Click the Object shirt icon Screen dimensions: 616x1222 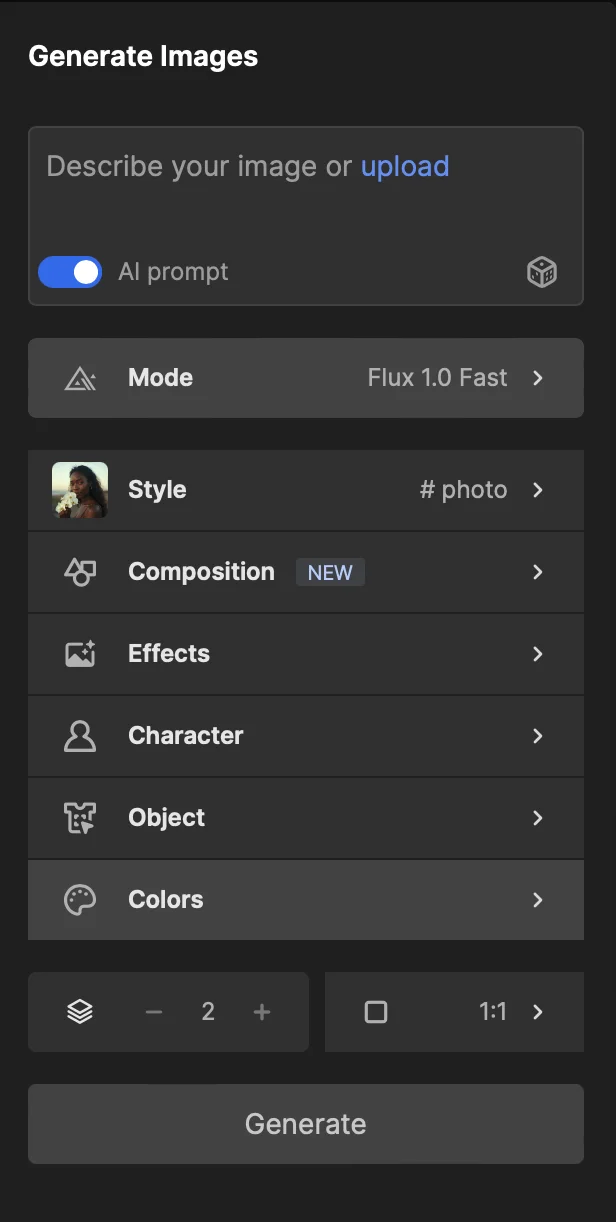[x=80, y=818]
